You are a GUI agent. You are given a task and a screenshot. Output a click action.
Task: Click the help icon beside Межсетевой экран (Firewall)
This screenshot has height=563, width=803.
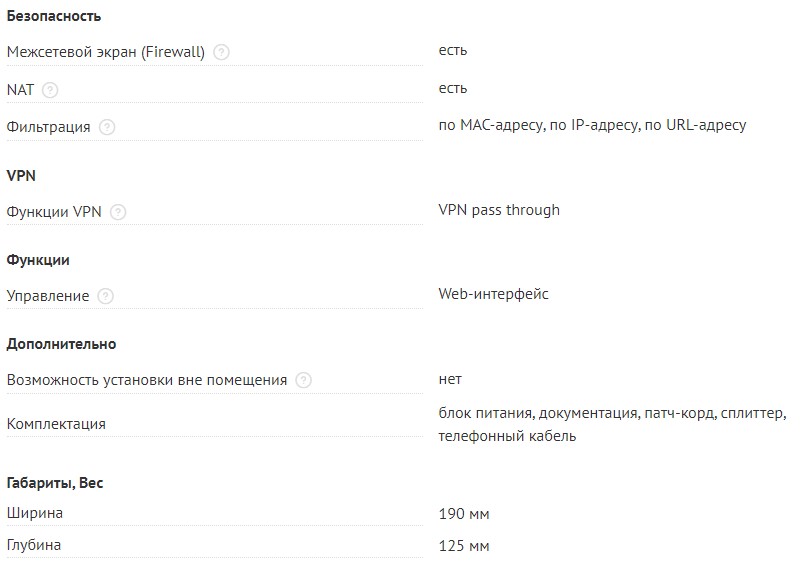[x=222, y=53]
